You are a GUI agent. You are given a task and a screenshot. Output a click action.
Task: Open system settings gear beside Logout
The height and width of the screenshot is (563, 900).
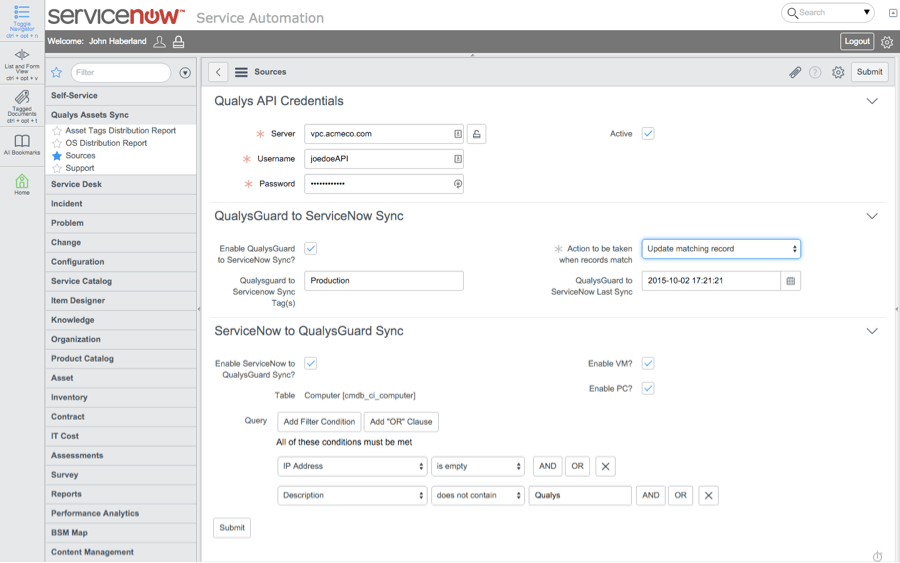point(887,42)
